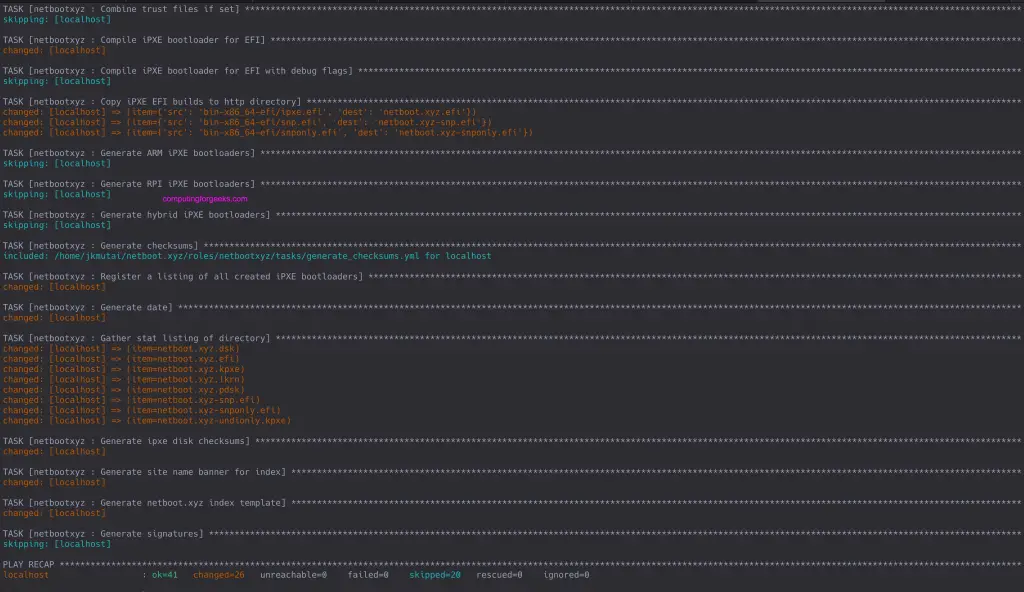Click 'skipping: [localhost]' under Generate signatures task
The image size is (1024, 592).
pos(57,544)
